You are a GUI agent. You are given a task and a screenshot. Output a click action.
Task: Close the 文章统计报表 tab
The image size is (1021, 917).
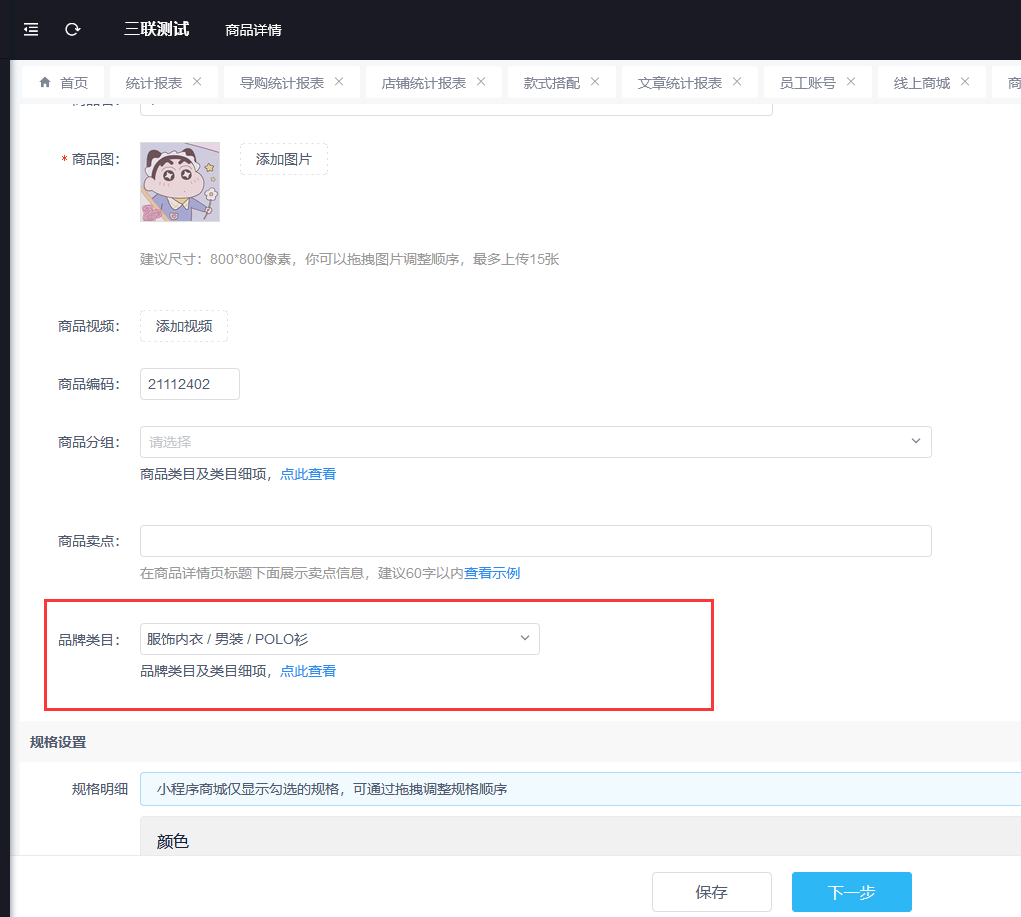point(736,81)
